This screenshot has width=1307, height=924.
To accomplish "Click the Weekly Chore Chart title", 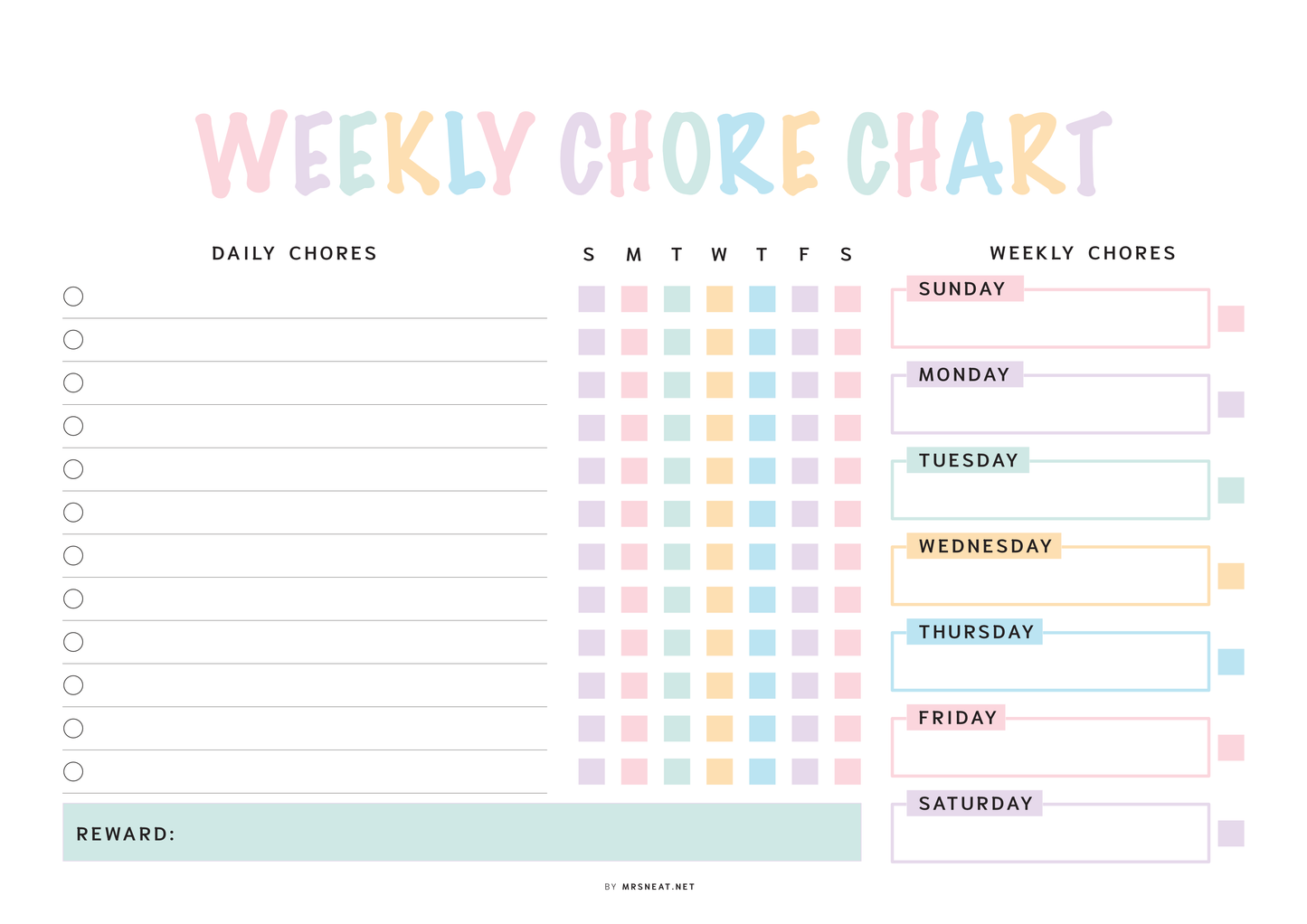I will (x=653, y=154).
